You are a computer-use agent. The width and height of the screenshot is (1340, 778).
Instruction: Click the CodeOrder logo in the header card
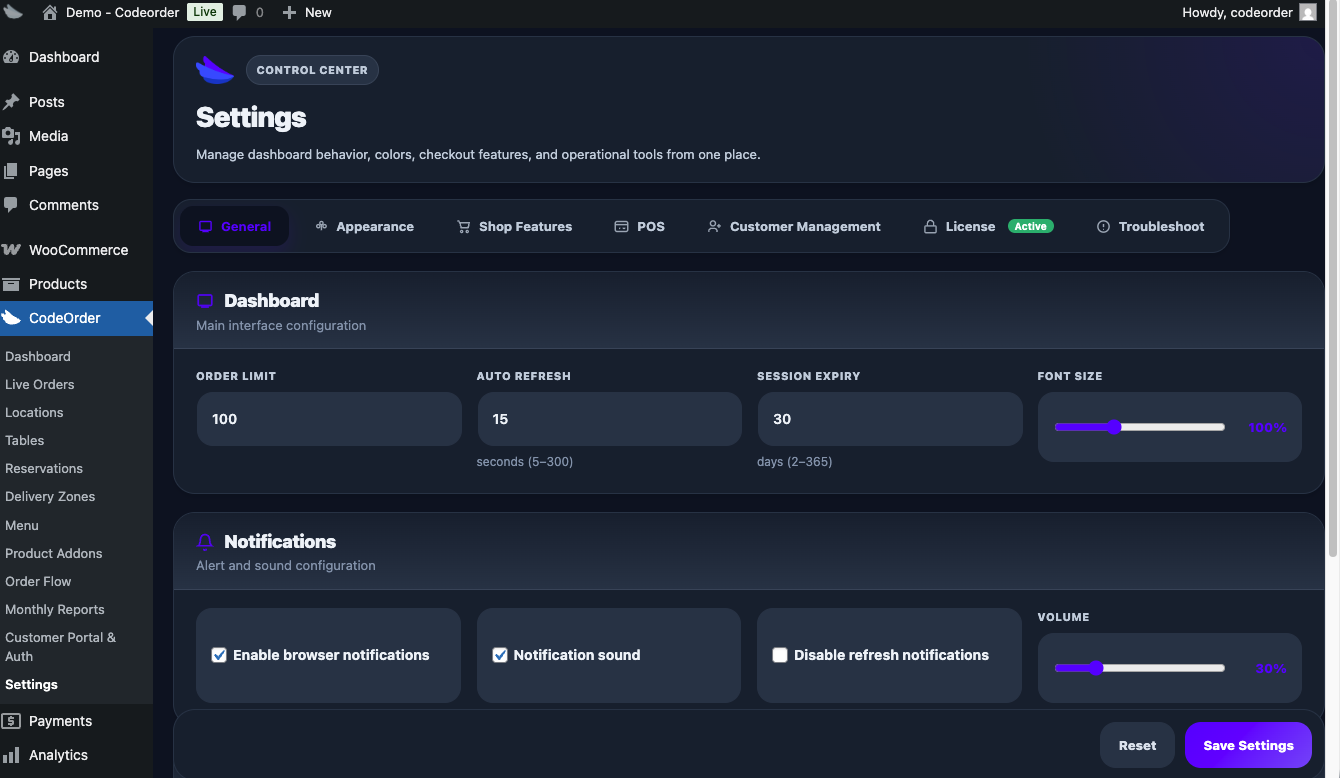[215, 69]
